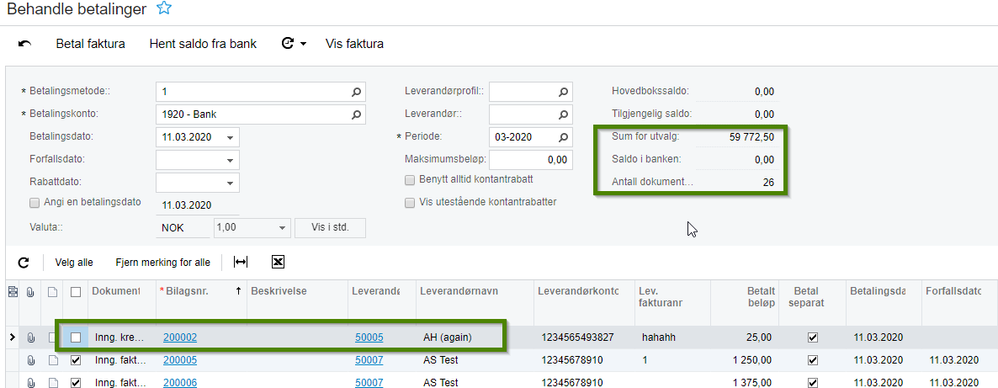Toggle Angi en betalingsdato checkbox
Viewport: 998px width, 388px height.
pyautogui.click(x=34, y=203)
